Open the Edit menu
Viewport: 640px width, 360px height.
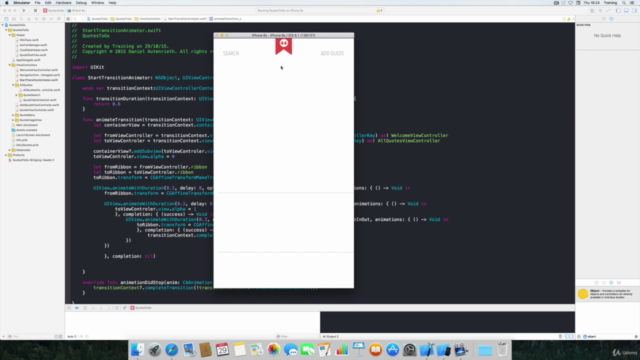(48, 3)
